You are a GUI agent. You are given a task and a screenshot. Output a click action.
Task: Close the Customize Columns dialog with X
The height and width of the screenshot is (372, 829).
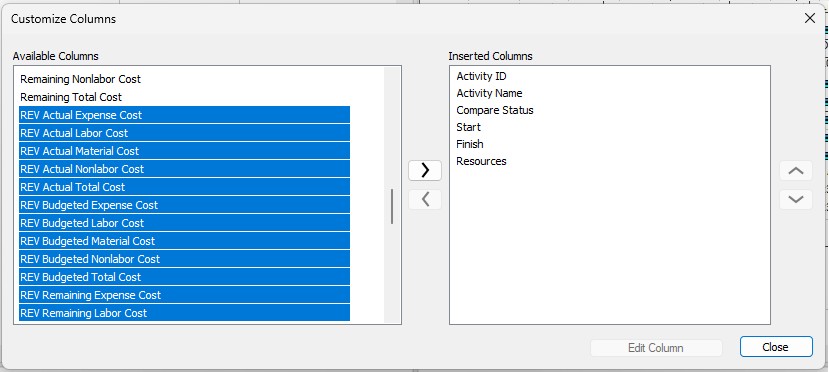coord(809,18)
